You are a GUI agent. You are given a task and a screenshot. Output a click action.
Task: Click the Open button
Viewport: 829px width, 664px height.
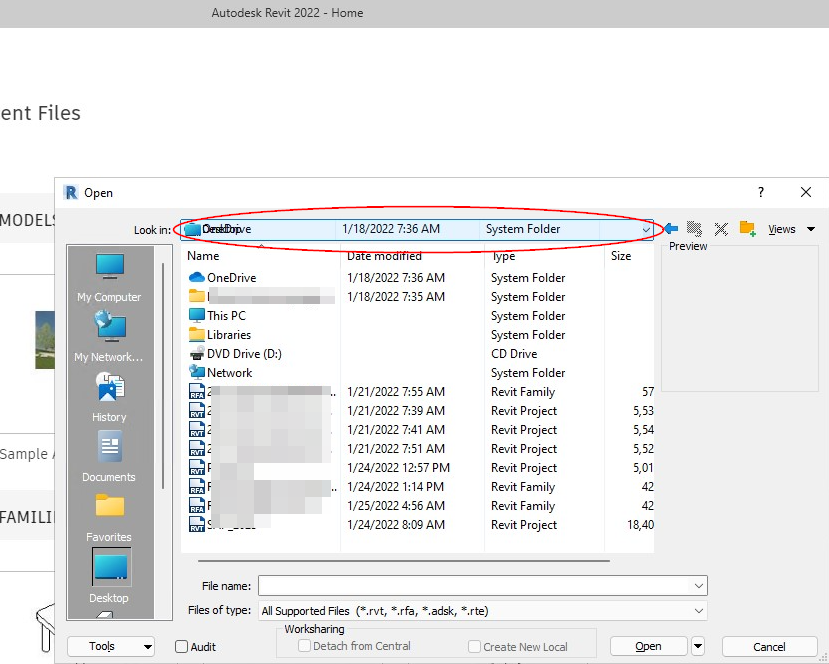click(648, 646)
